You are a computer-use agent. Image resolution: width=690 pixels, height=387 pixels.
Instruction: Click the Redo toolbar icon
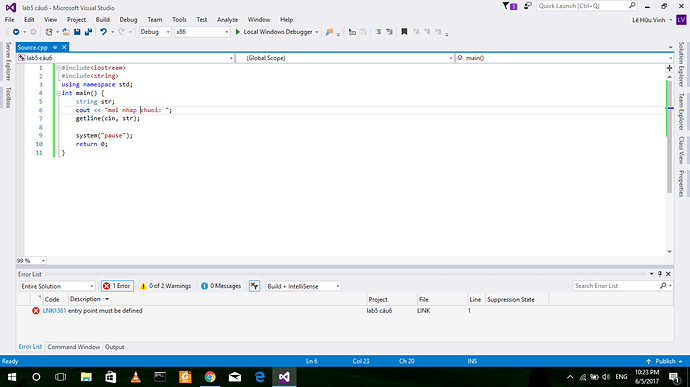[121, 32]
